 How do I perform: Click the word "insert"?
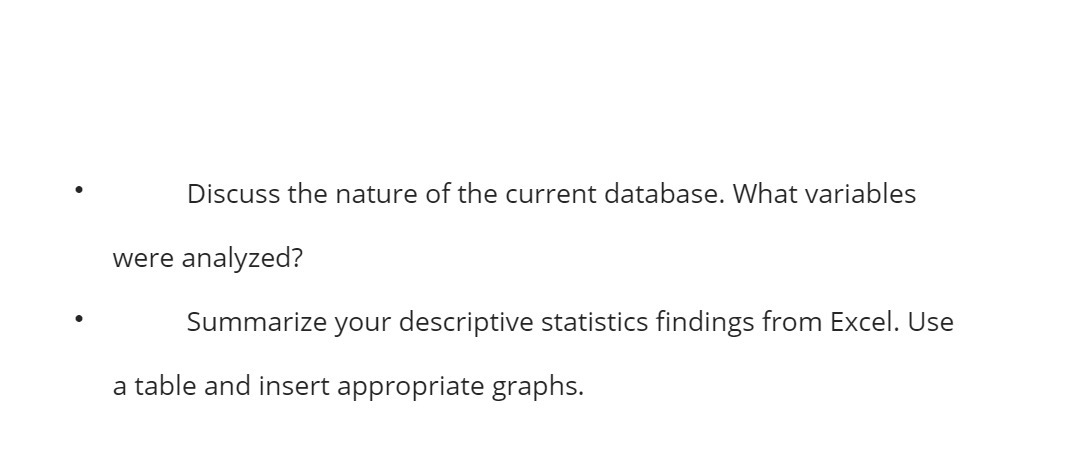click(294, 386)
